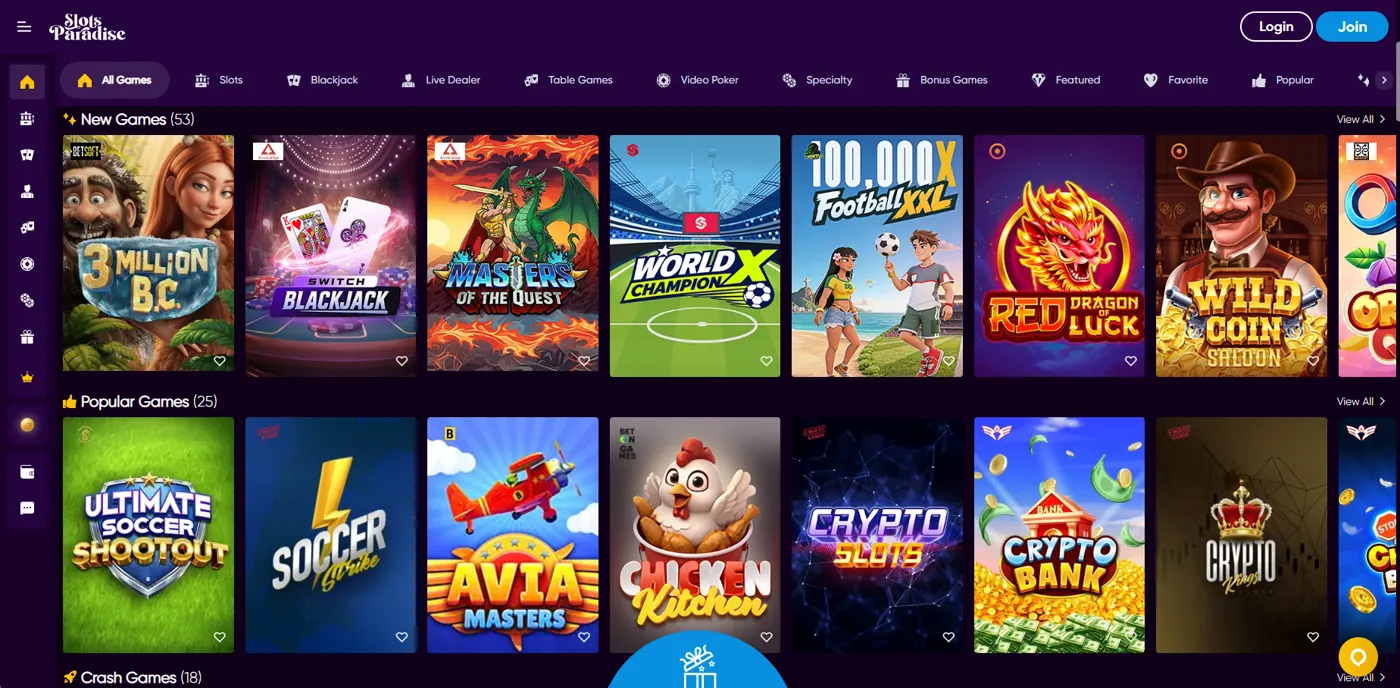The image size is (1400, 688).
Task: Open the table games sidebar icon
Action: (27, 228)
